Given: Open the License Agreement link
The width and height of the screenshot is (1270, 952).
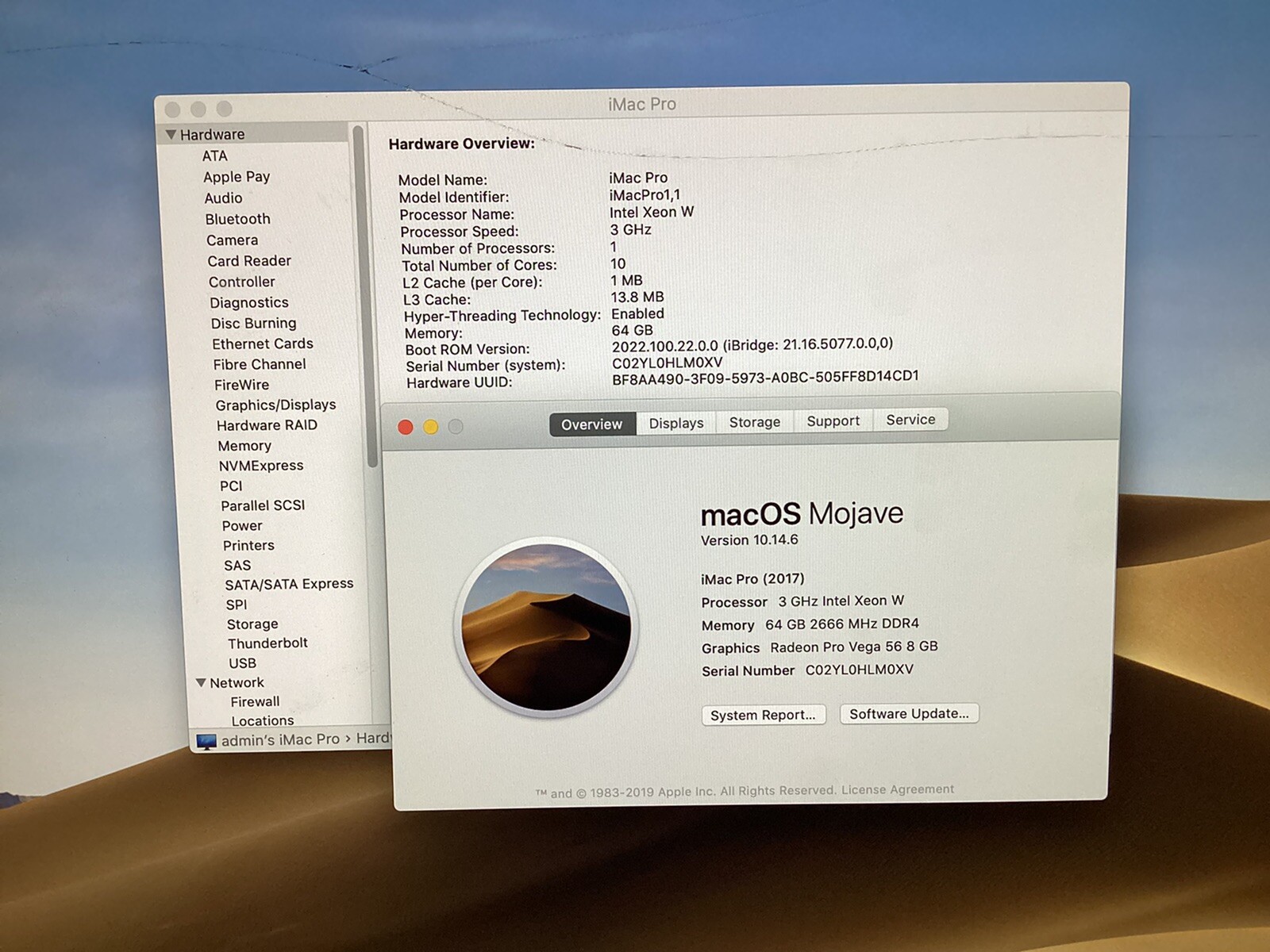Looking at the screenshot, I should click(x=898, y=789).
